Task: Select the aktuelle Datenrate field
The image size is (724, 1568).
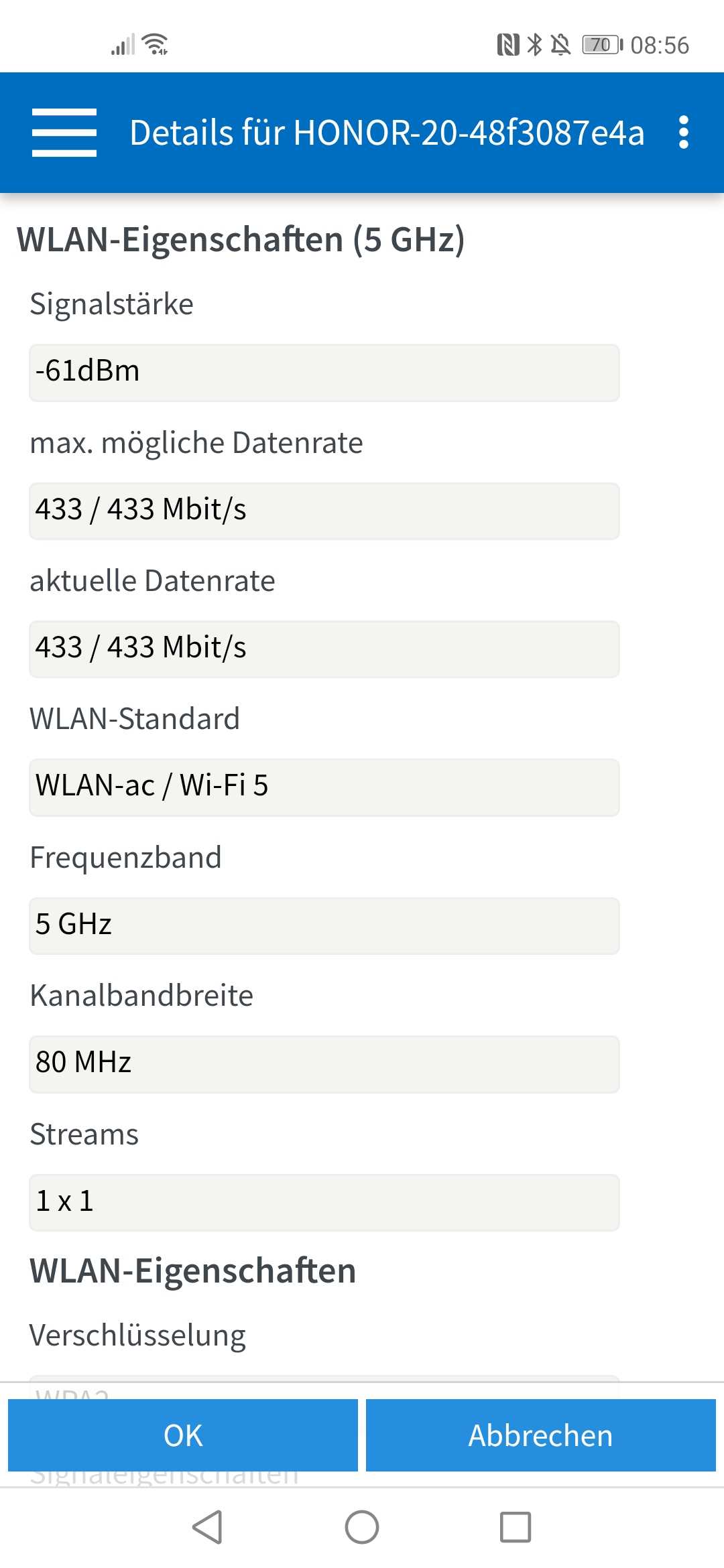Action: [324, 649]
